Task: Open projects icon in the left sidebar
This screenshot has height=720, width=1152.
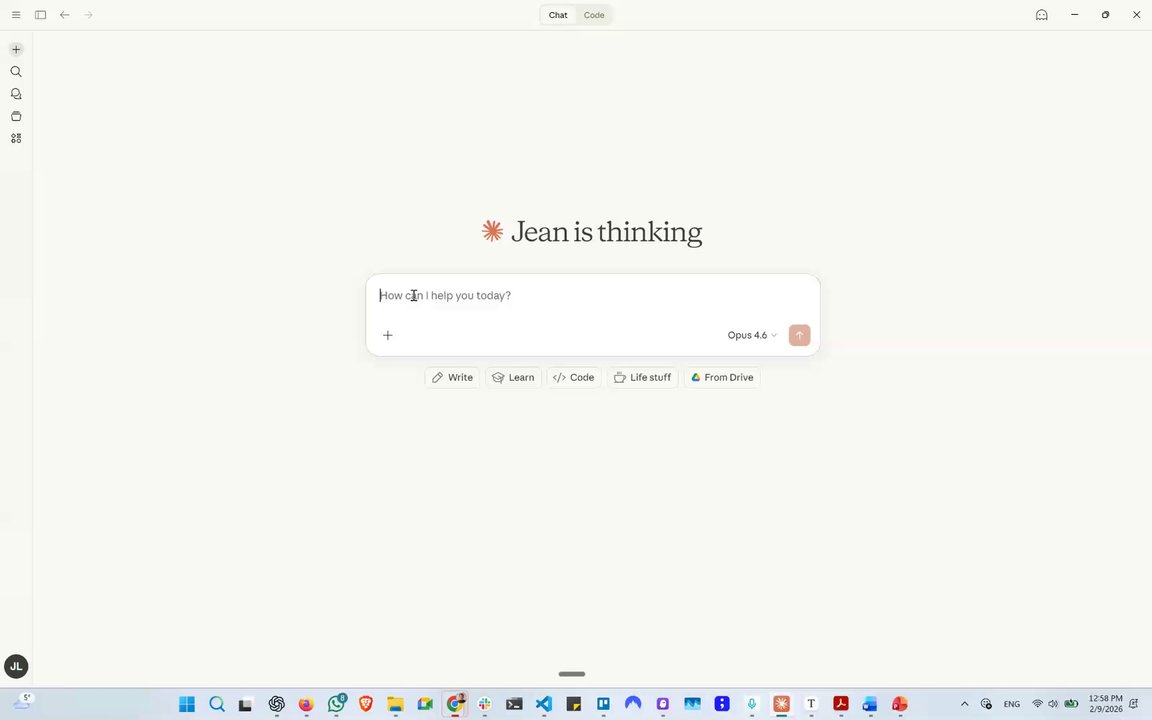Action: coord(16,116)
